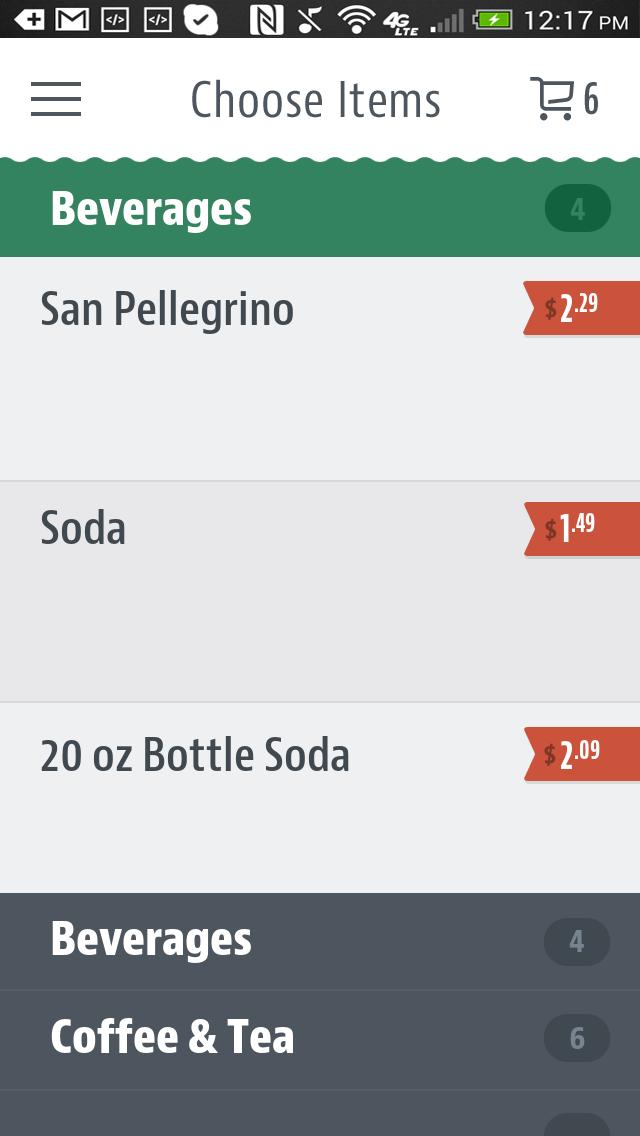Tap the silent mode status icon
The image size is (640, 1136).
point(311,19)
